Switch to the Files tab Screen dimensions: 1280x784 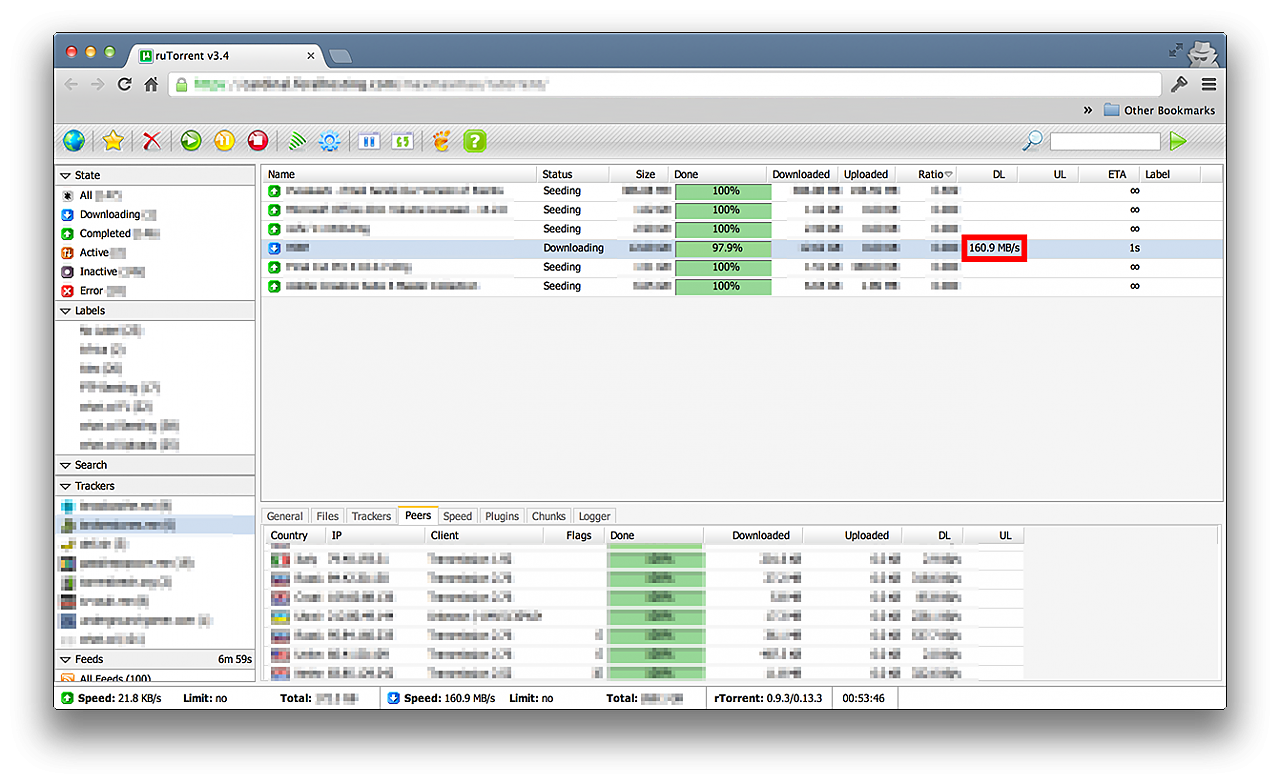327,516
